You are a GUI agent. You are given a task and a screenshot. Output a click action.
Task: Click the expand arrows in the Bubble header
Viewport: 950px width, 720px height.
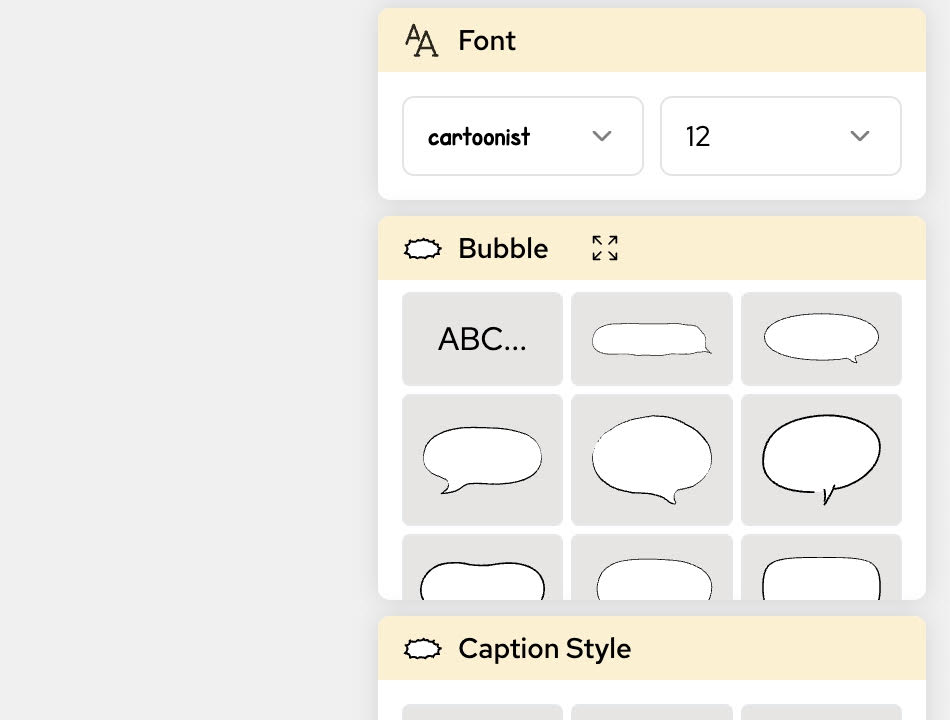coord(605,248)
